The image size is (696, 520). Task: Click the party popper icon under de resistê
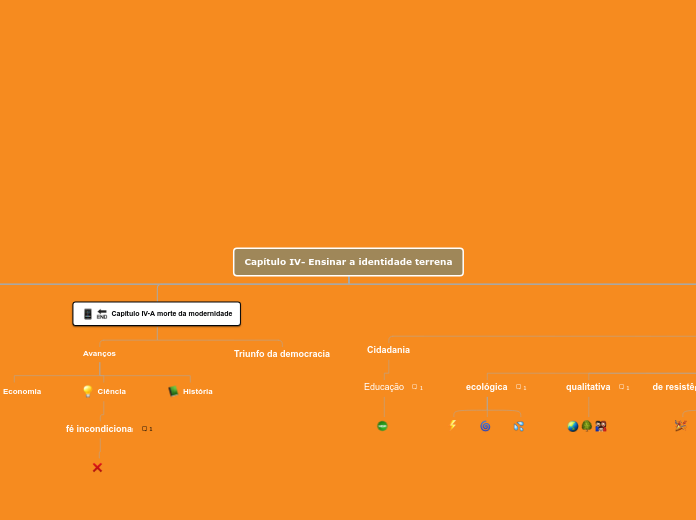[680, 425]
